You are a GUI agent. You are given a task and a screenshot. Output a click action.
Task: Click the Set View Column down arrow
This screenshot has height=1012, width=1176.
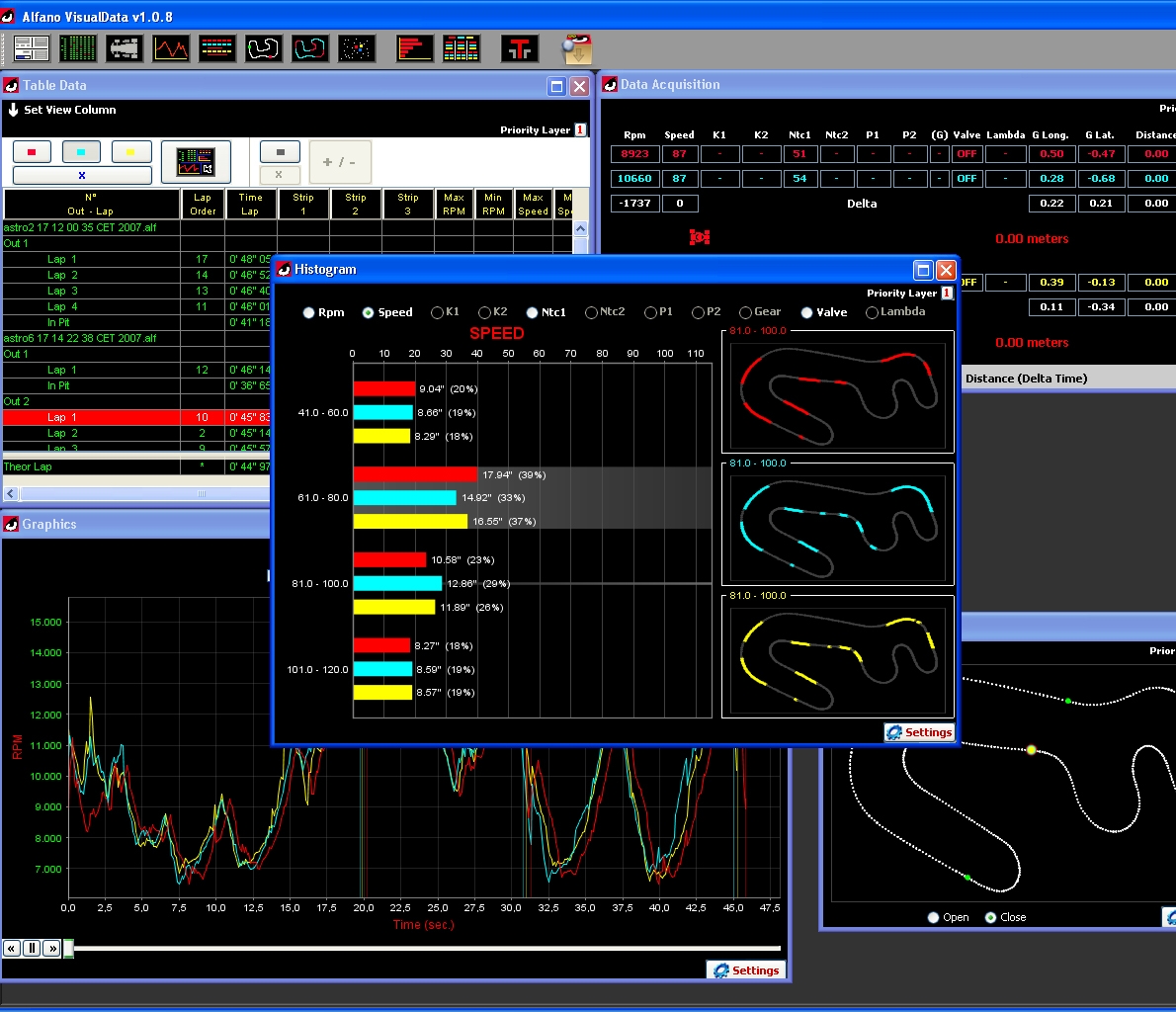[x=13, y=110]
